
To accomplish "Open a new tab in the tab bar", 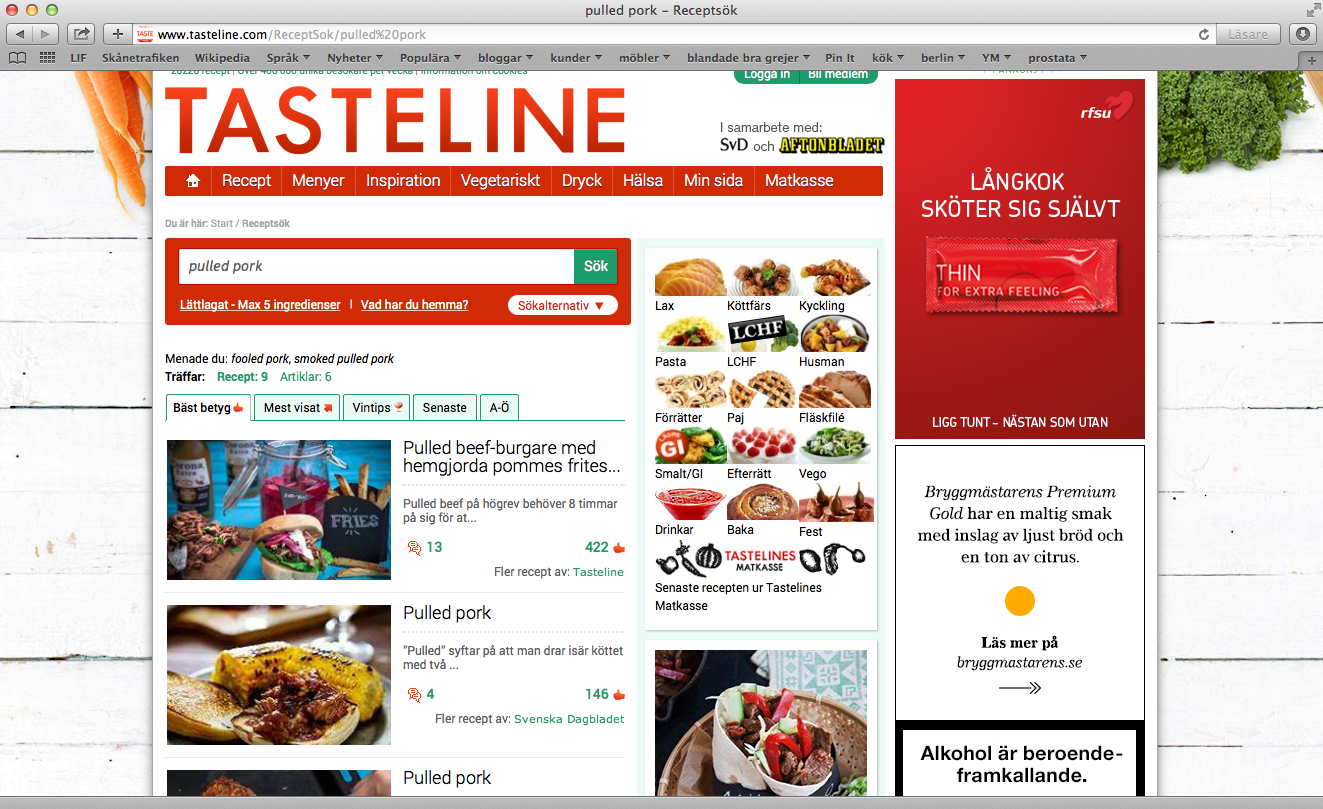I will click(x=1312, y=60).
